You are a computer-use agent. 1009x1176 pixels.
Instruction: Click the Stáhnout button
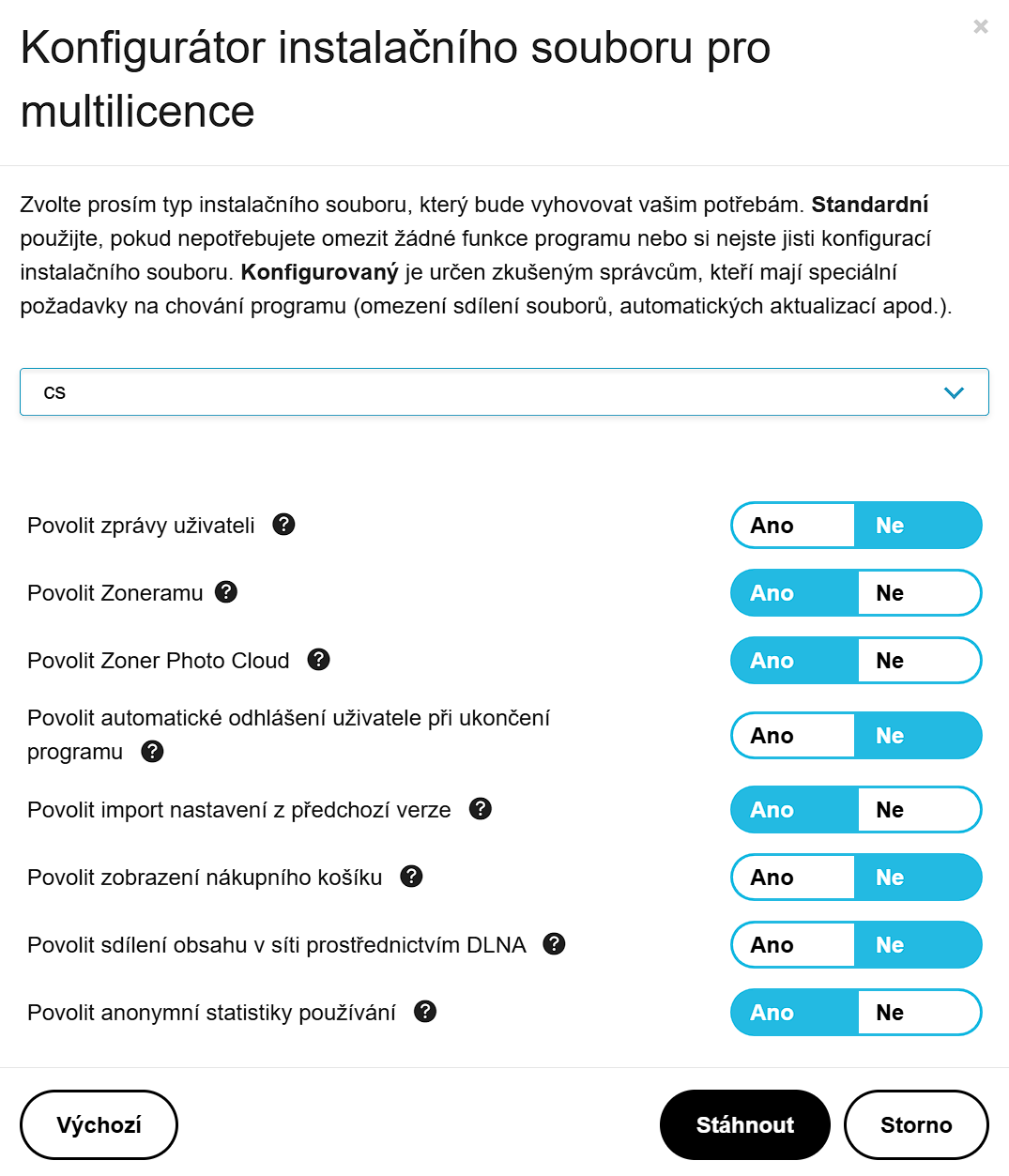744,1124
